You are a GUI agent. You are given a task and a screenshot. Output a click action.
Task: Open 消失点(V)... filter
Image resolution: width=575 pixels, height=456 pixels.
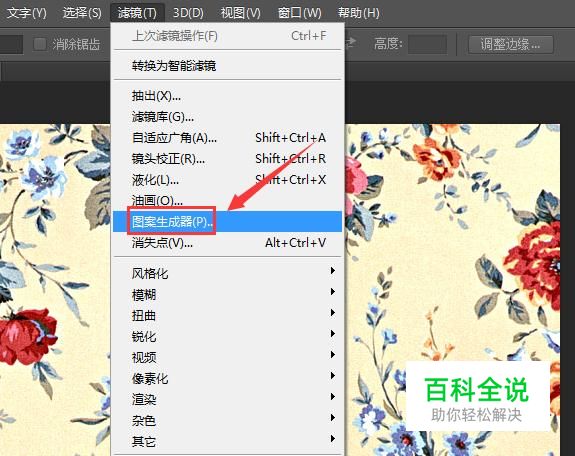[x=227, y=242]
